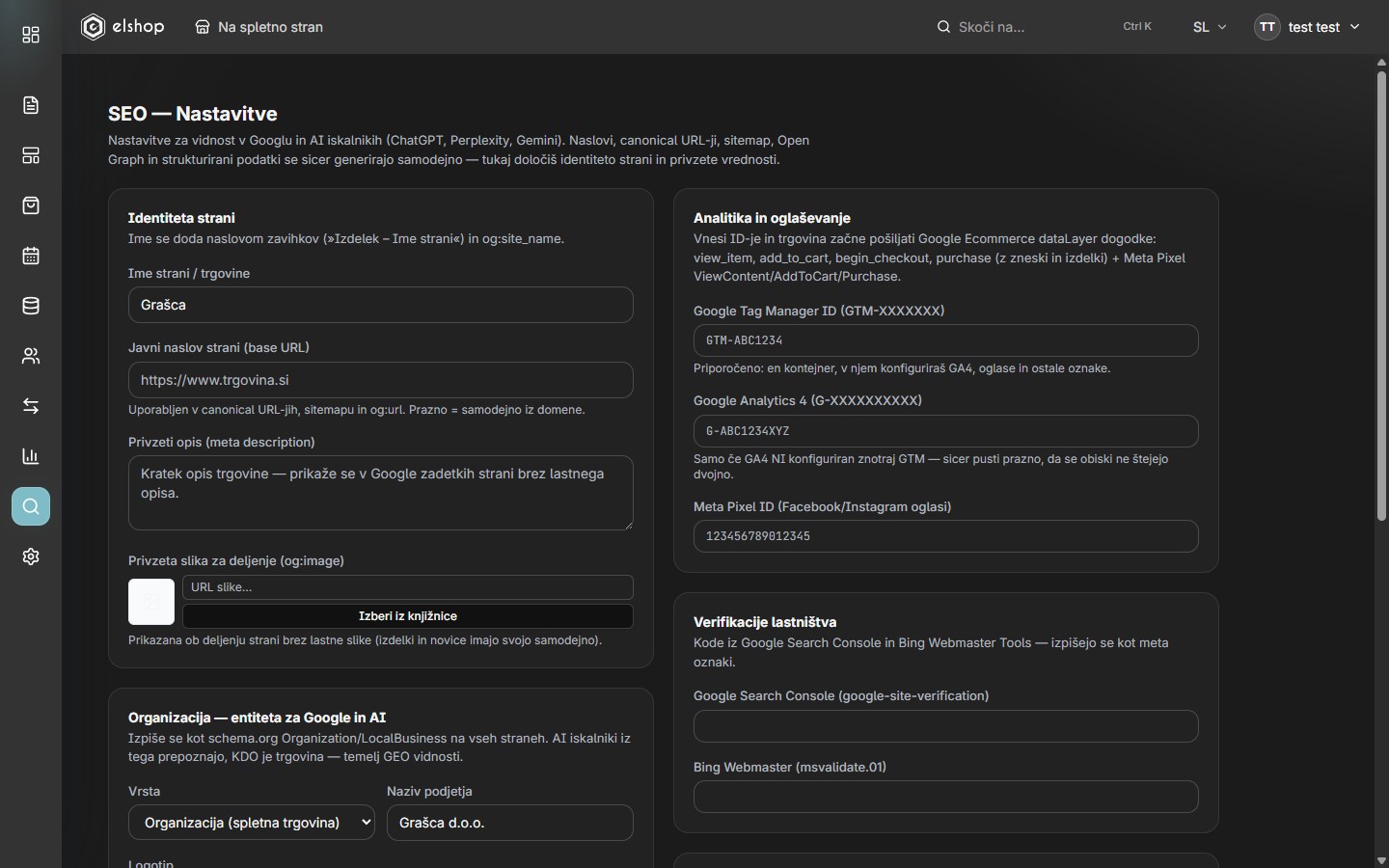The width and height of the screenshot is (1389, 868).
Task: Focus the Bing Webmaster msvalidate.01 field
Action: [946, 797]
